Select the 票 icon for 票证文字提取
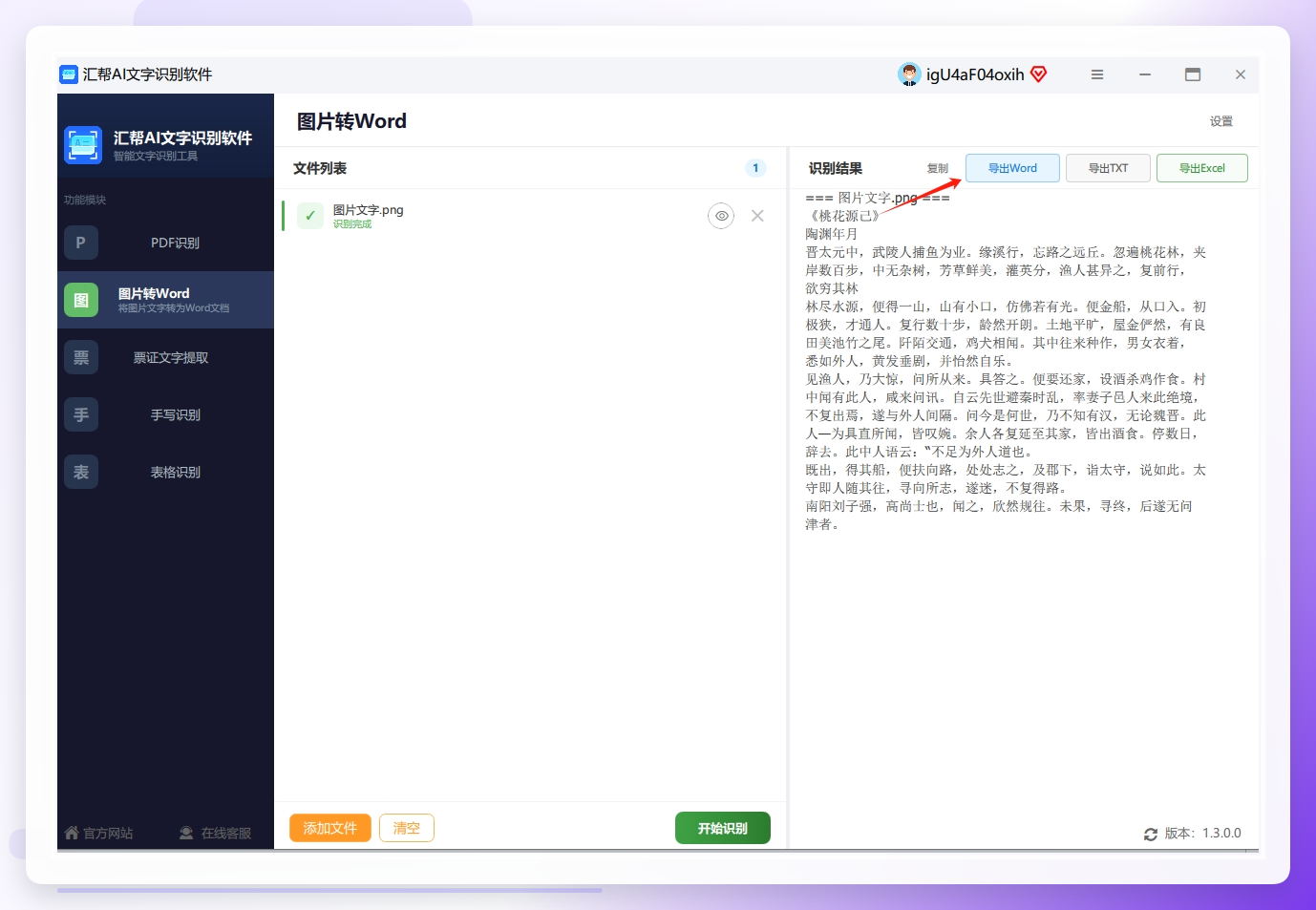This screenshot has width=1316, height=910. pos(81,357)
